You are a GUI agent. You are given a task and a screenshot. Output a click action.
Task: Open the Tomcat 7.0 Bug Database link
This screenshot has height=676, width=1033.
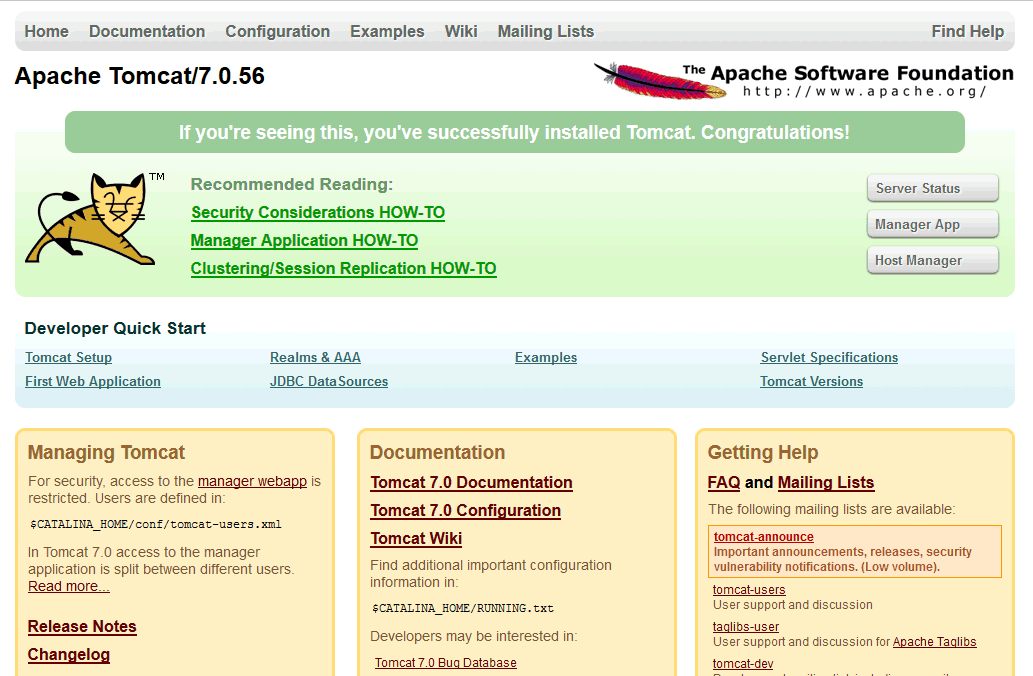click(445, 663)
